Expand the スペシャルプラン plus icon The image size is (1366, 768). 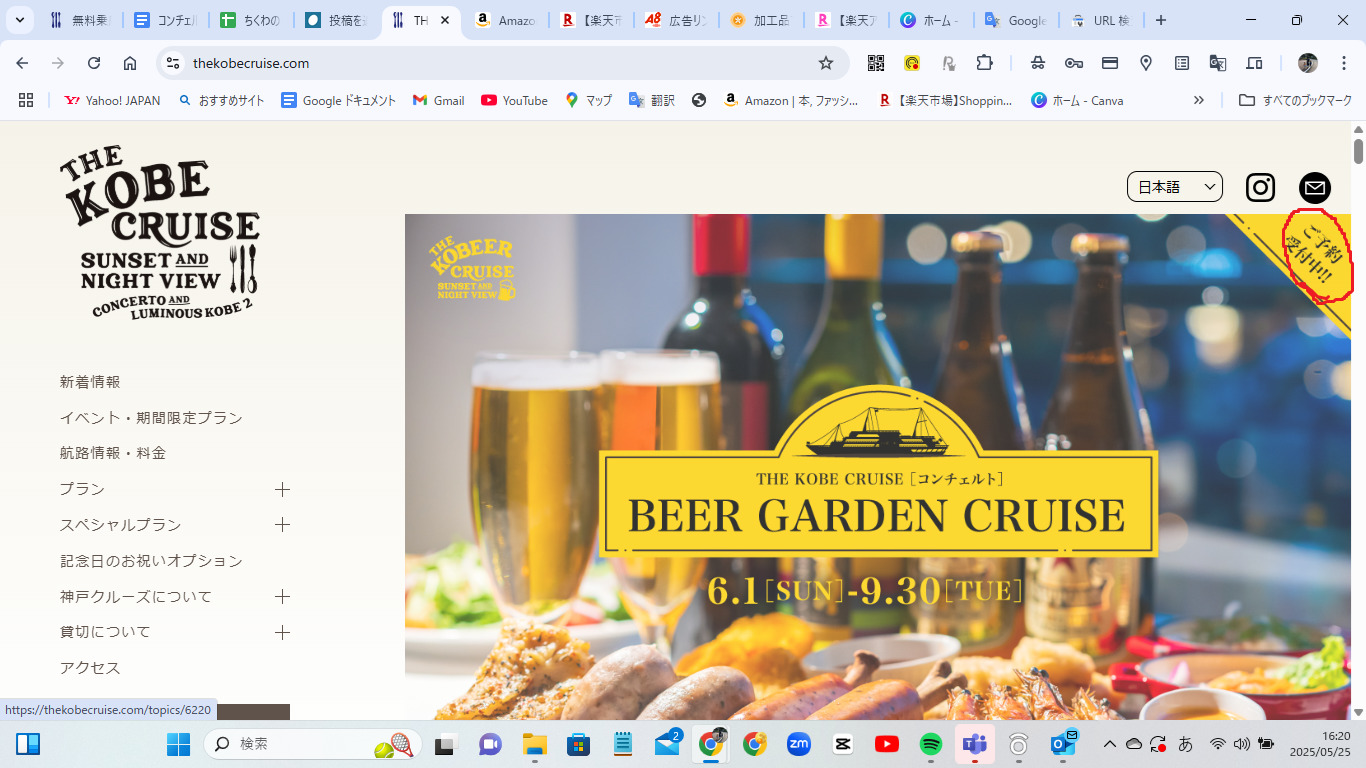coord(282,525)
